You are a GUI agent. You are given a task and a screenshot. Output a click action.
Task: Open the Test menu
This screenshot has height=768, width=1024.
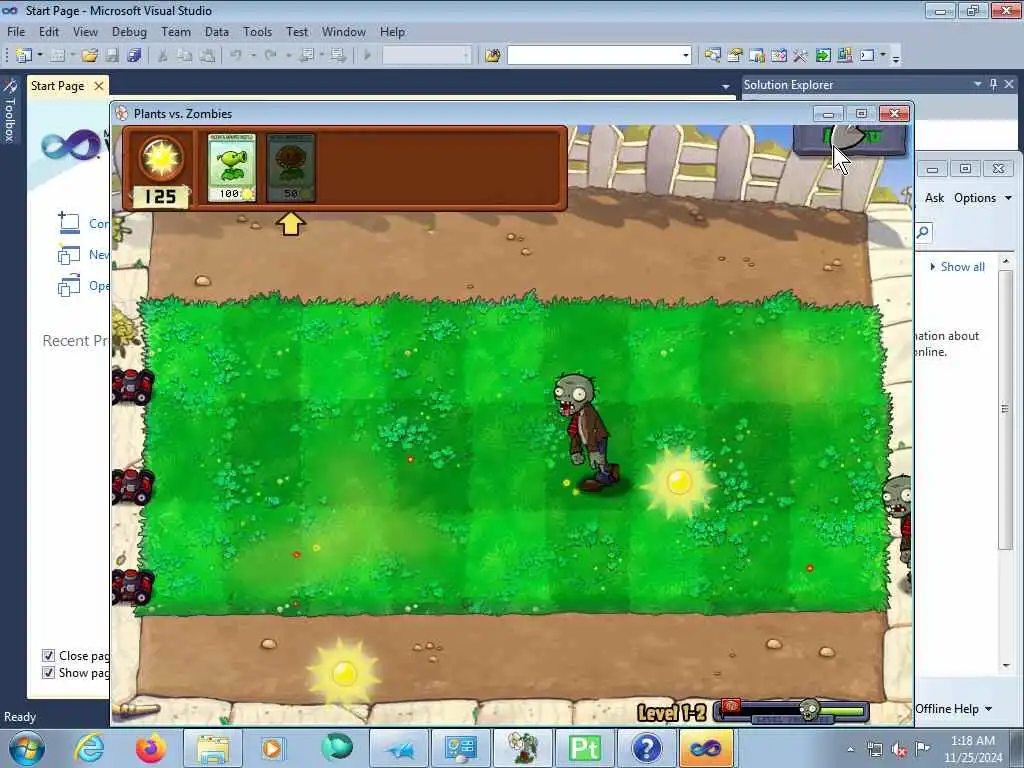[x=296, y=32]
